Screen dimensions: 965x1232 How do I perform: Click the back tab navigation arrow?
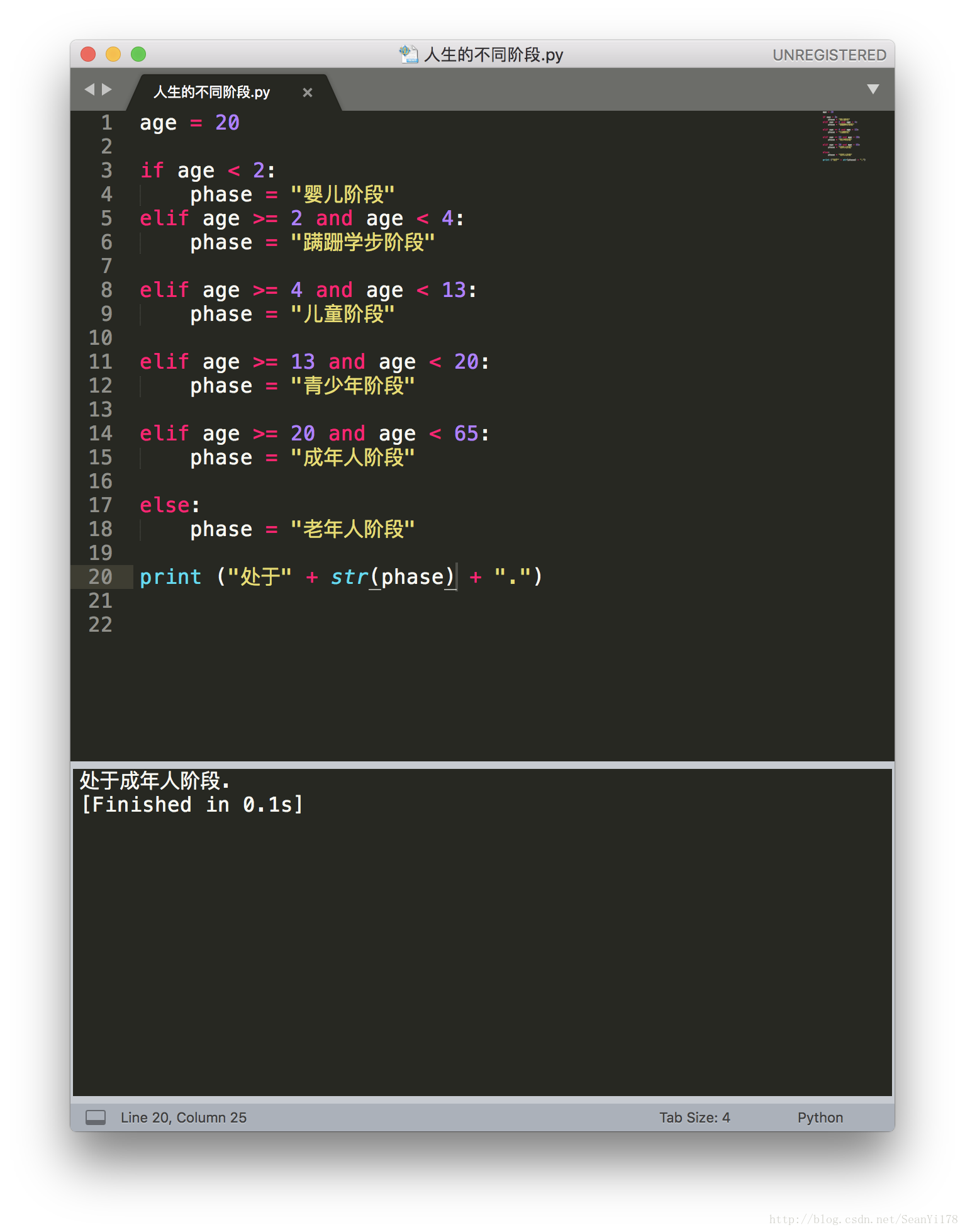pyautogui.click(x=89, y=89)
